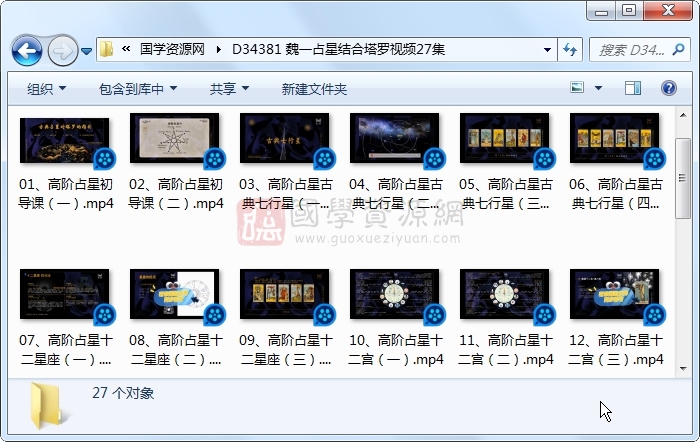The height and width of the screenshot is (442, 700).
Task: Click the 27 个对象 status text
Action: click(123, 393)
